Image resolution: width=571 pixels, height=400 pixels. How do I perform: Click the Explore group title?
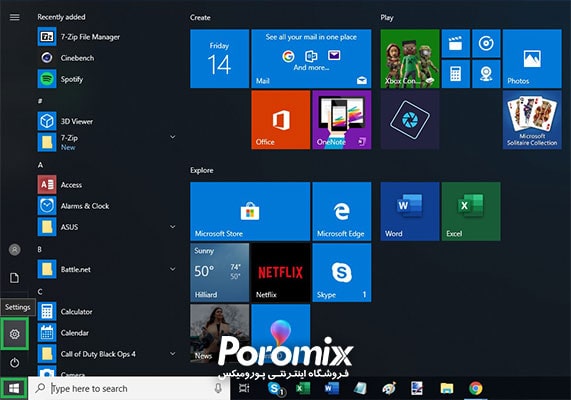point(201,170)
